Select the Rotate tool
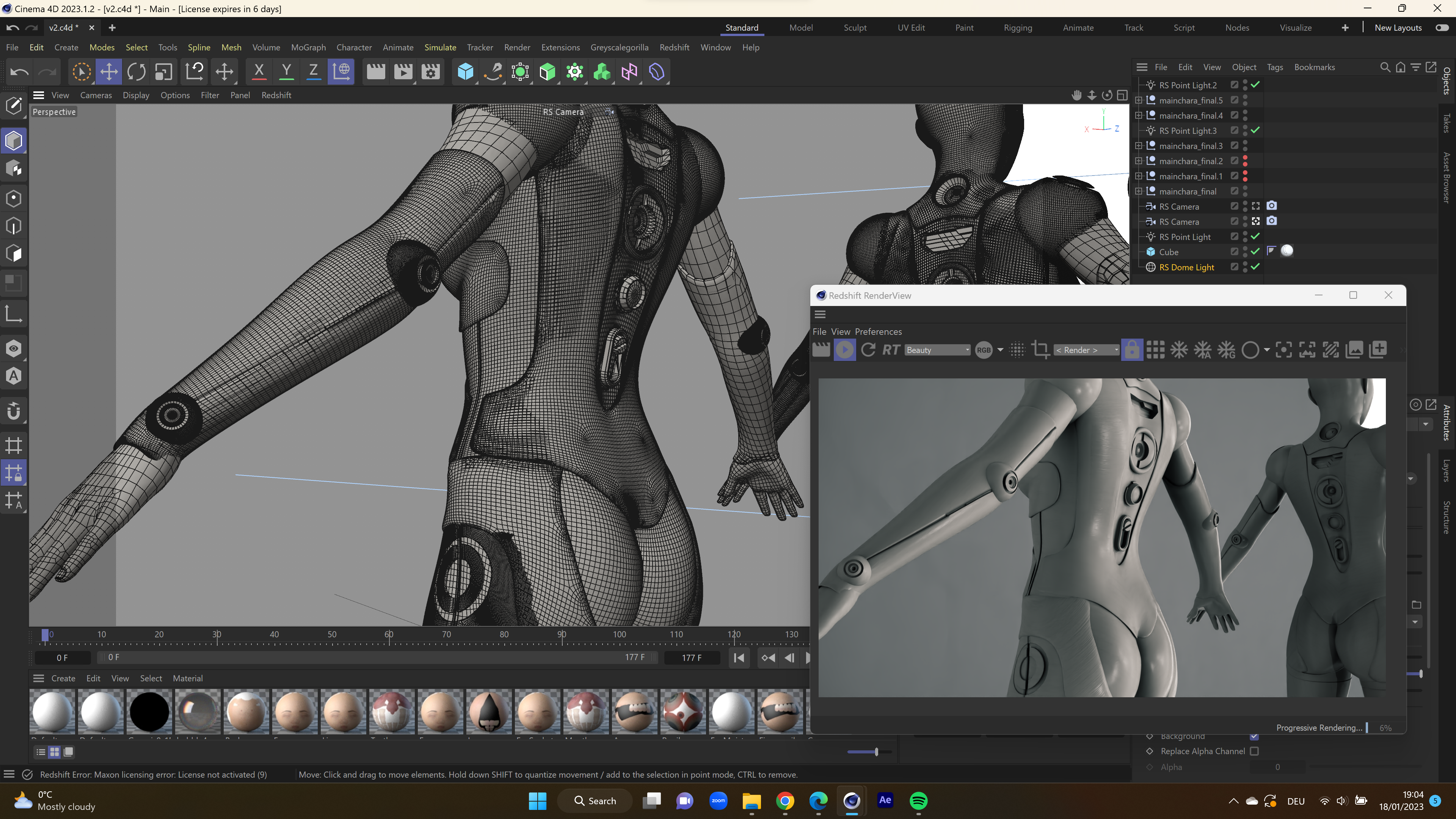The width and height of the screenshot is (1456, 819). click(136, 72)
